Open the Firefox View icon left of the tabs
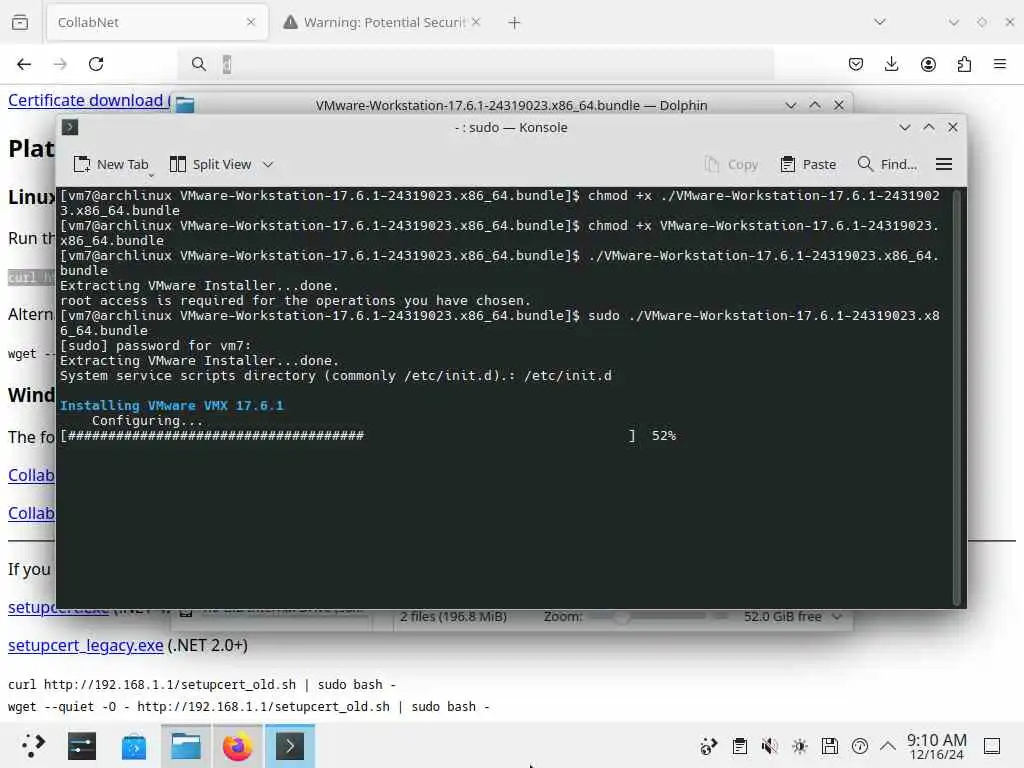Viewport: 1024px width, 768px height. click(20, 22)
